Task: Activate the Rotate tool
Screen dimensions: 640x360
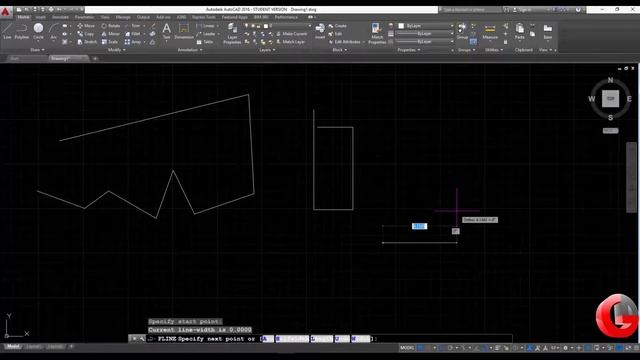Action: 111,26
